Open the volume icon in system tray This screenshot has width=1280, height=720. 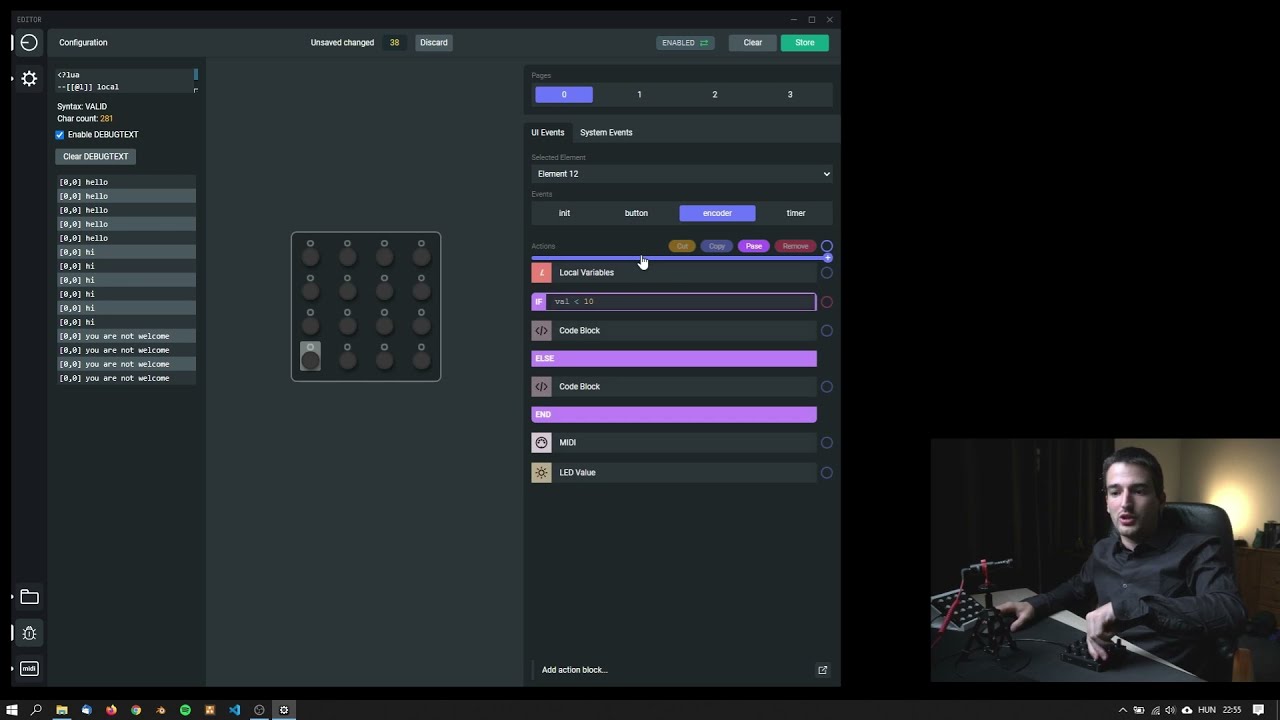pos(1170,710)
